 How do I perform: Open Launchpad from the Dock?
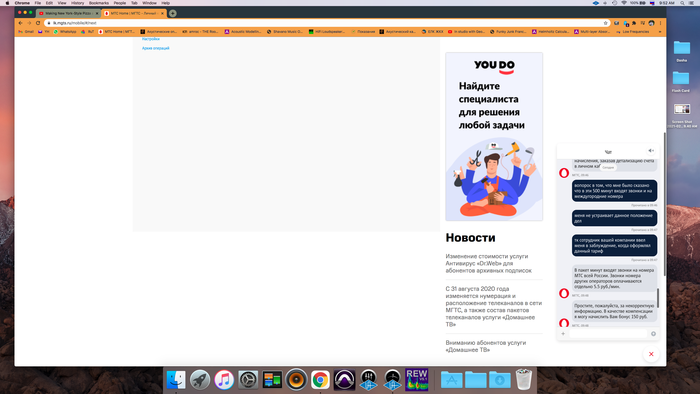(x=200, y=380)
